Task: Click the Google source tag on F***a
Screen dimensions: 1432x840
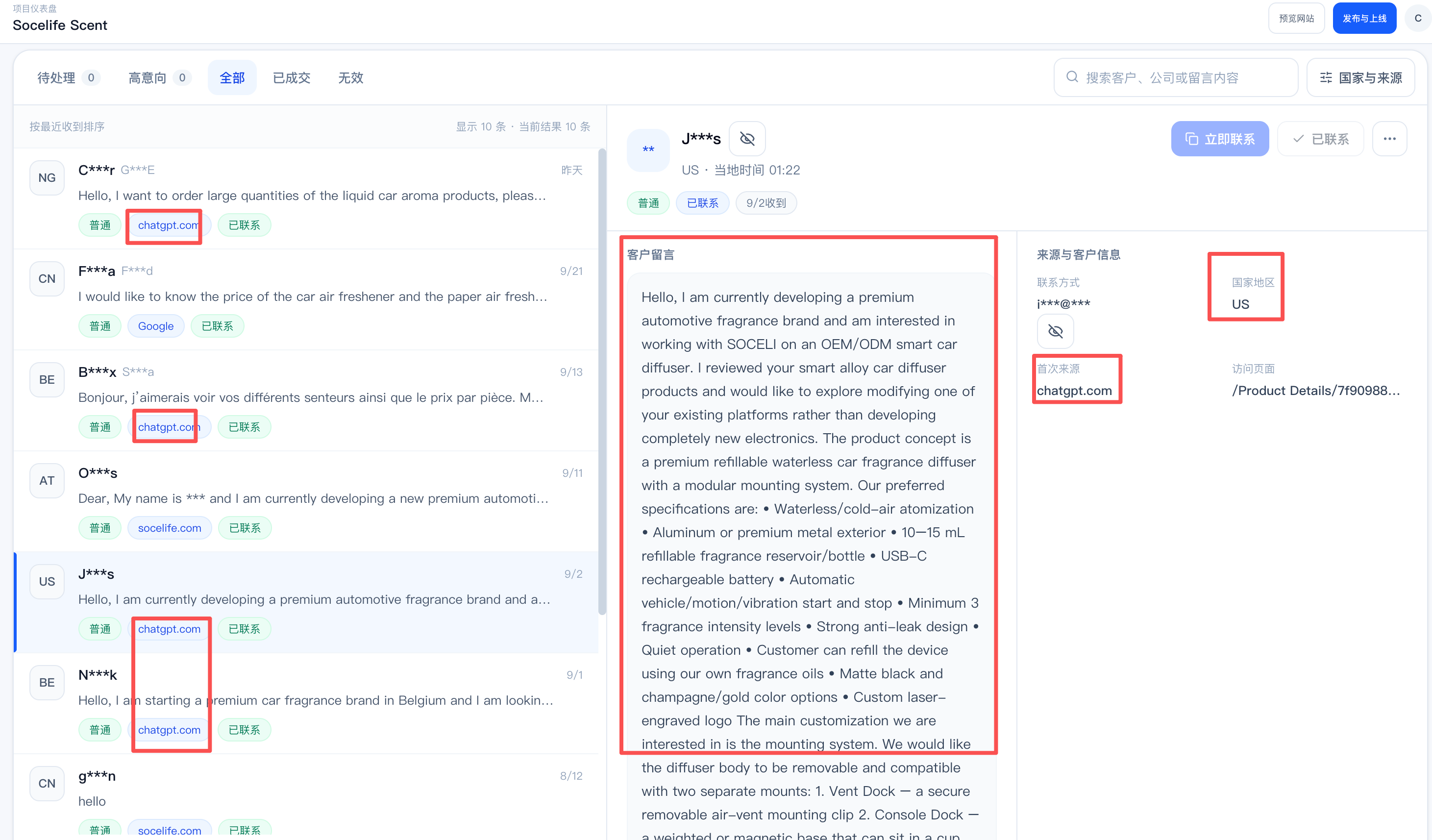Action: pos(156,326)
